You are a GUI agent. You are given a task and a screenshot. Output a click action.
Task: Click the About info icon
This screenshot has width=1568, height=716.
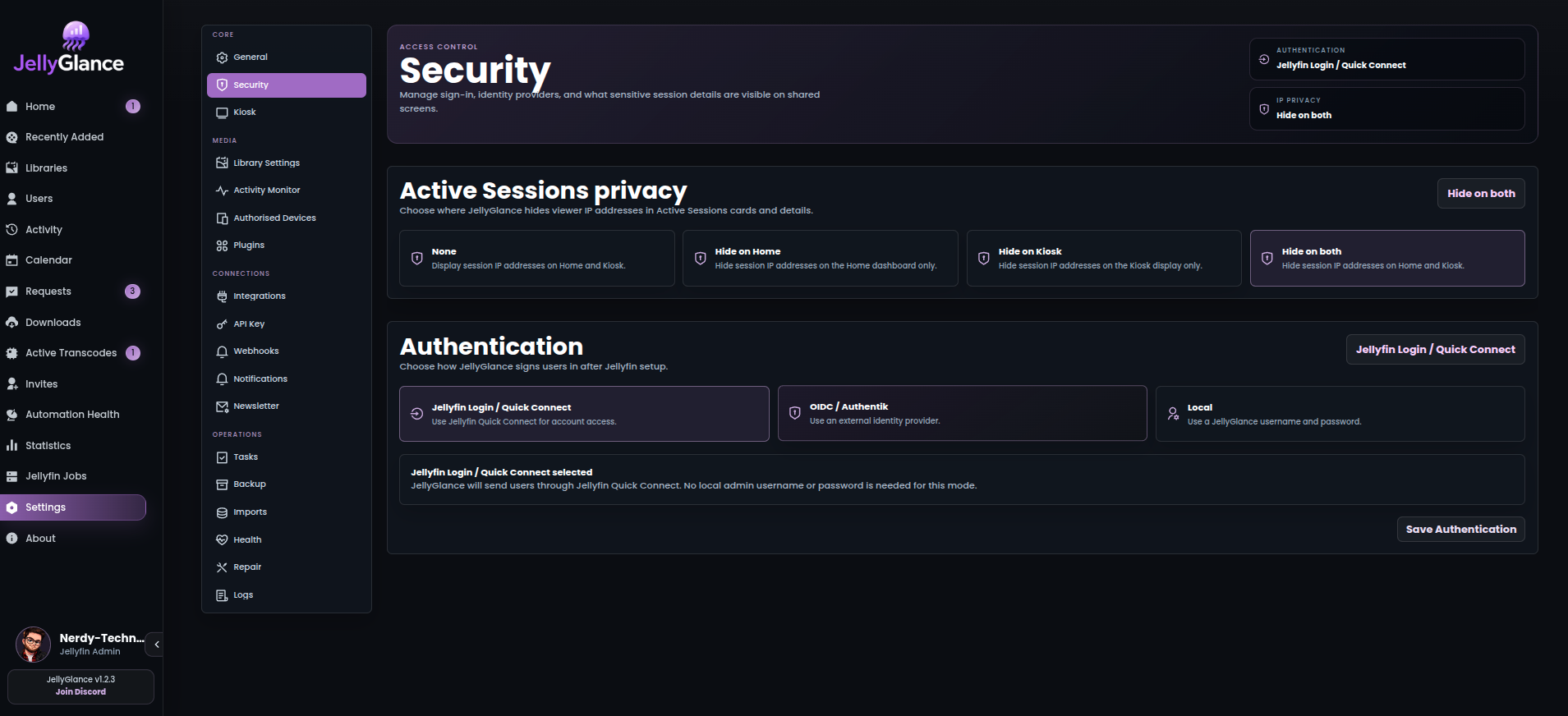click(11, 539)
